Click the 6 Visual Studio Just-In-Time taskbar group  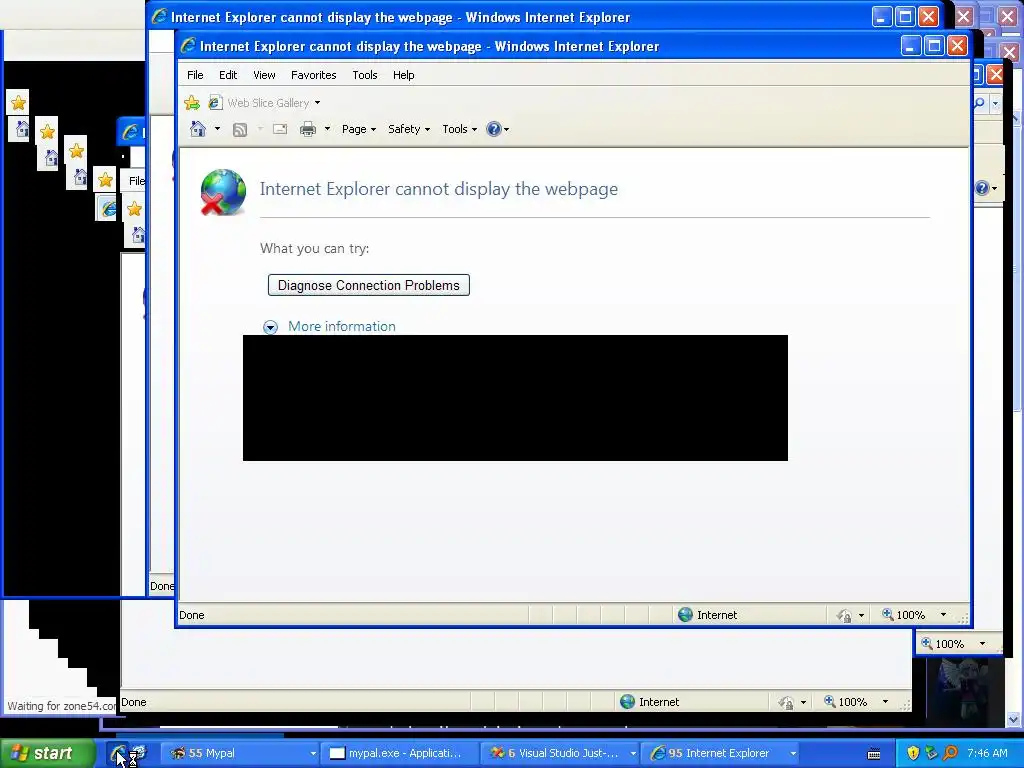pyautogui.click(x=562, y=753)
